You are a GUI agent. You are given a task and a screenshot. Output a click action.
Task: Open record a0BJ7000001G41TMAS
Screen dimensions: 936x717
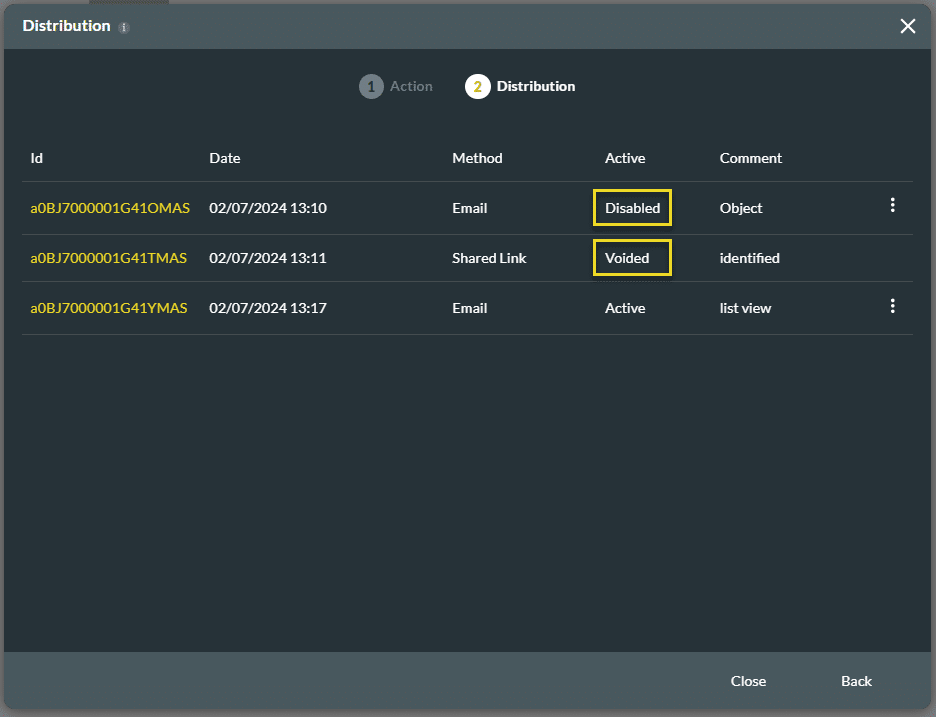pos(108,258)
